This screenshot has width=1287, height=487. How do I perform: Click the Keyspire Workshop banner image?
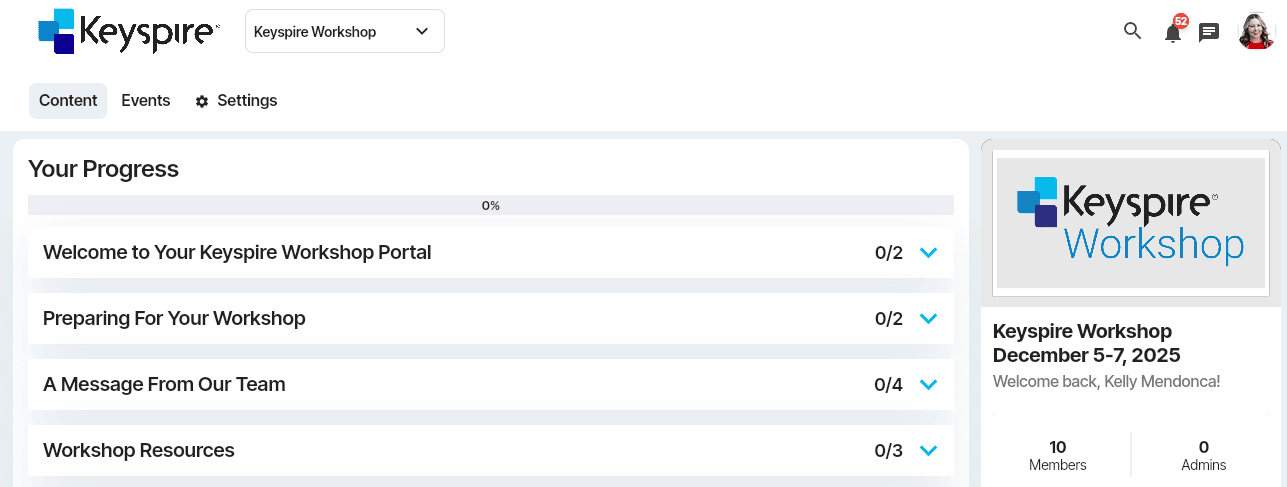tap(1130, 224)
